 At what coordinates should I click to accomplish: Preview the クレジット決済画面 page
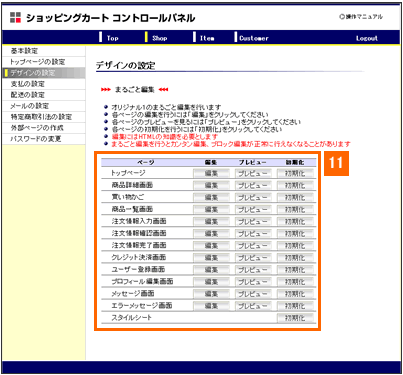coord(253,257)
